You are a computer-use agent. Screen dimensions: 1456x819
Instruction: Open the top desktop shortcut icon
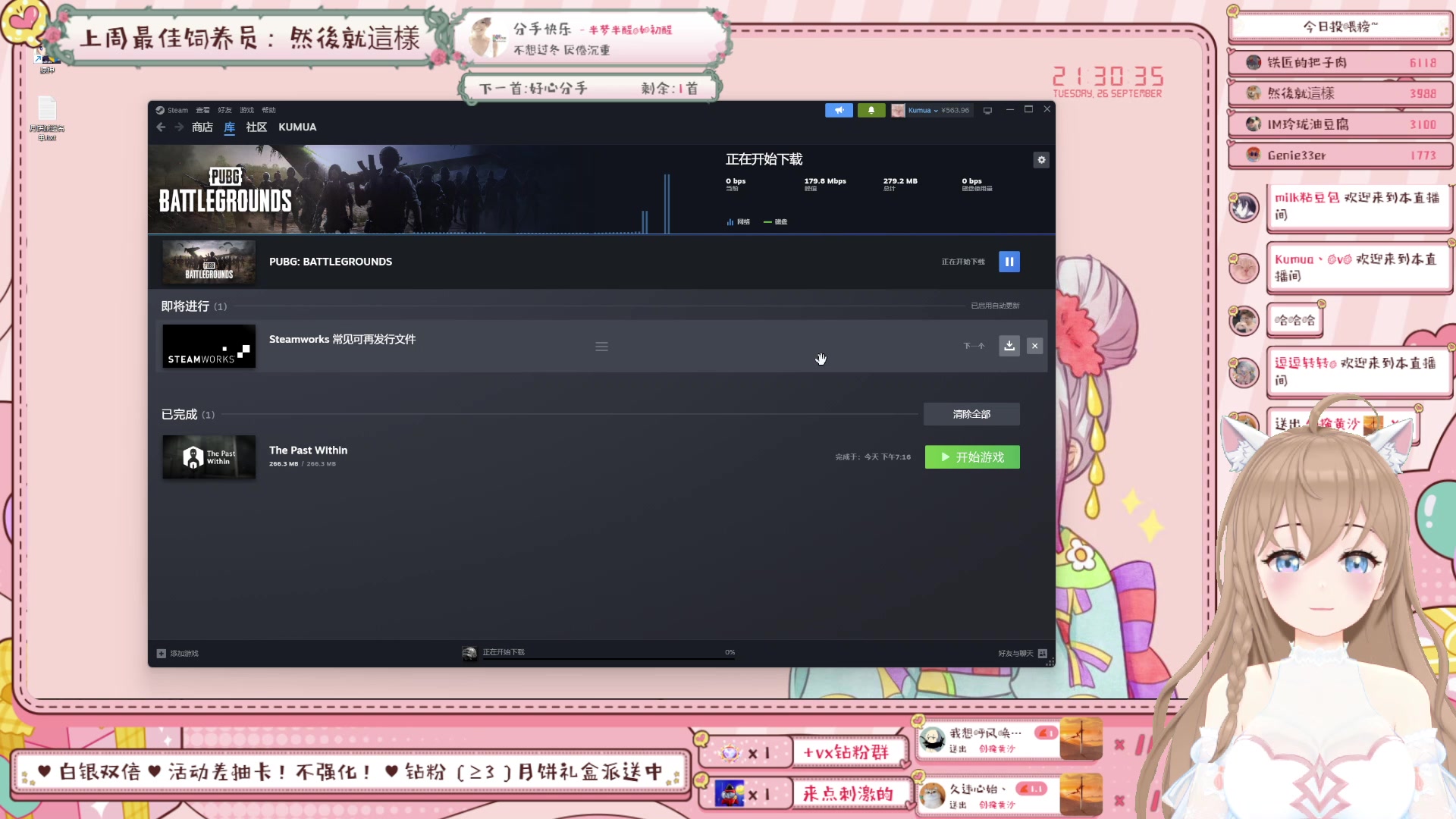[47, 59]
